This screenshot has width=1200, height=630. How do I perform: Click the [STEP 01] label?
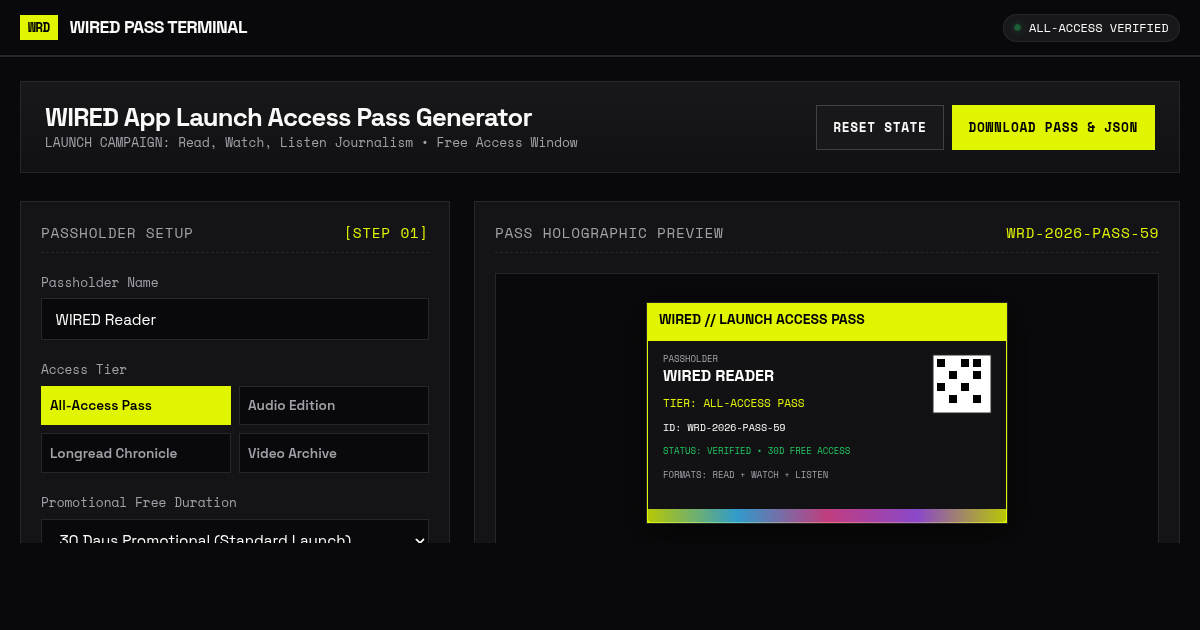[x=386, y=233]
